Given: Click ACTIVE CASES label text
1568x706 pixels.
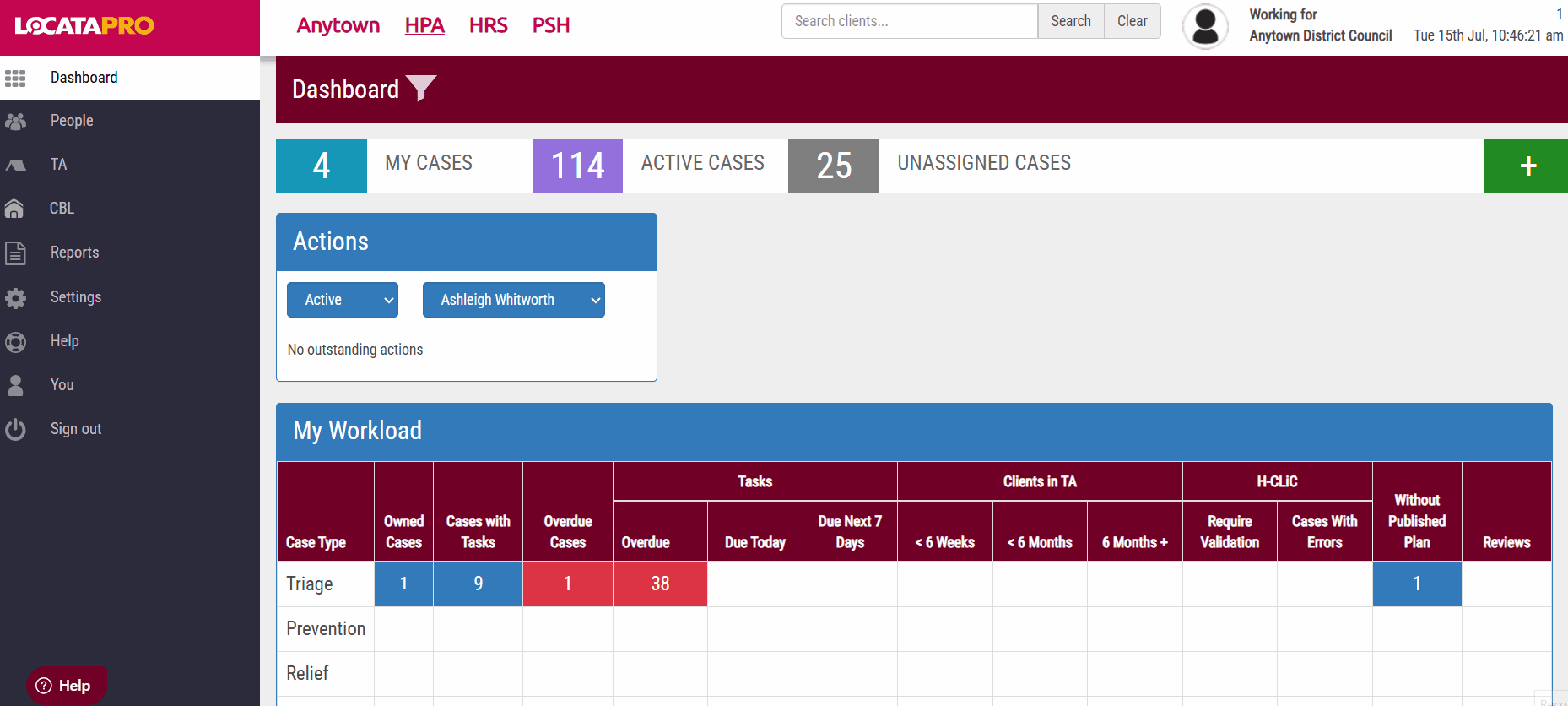Looking at the screenshot, I should (x=703, y=163).
